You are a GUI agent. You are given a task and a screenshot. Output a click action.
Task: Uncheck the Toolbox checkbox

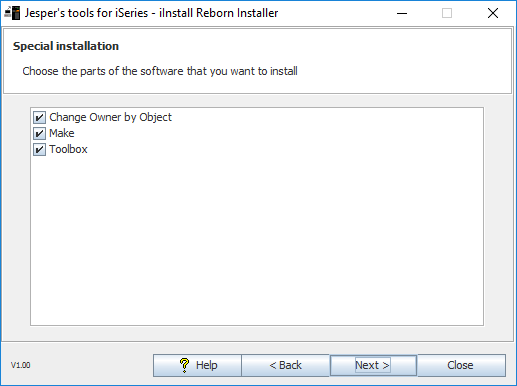(x=39, y=149)
